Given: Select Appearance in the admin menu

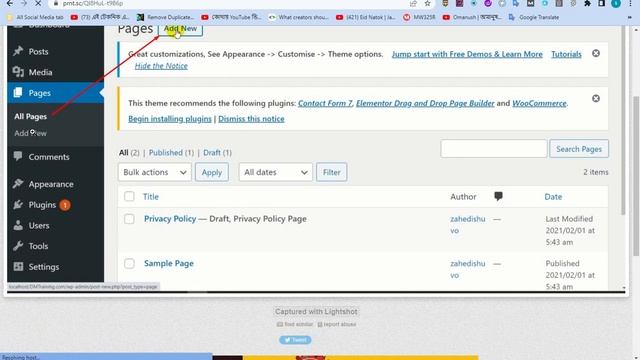Looking at the screenshot, I should coord(51,184).
